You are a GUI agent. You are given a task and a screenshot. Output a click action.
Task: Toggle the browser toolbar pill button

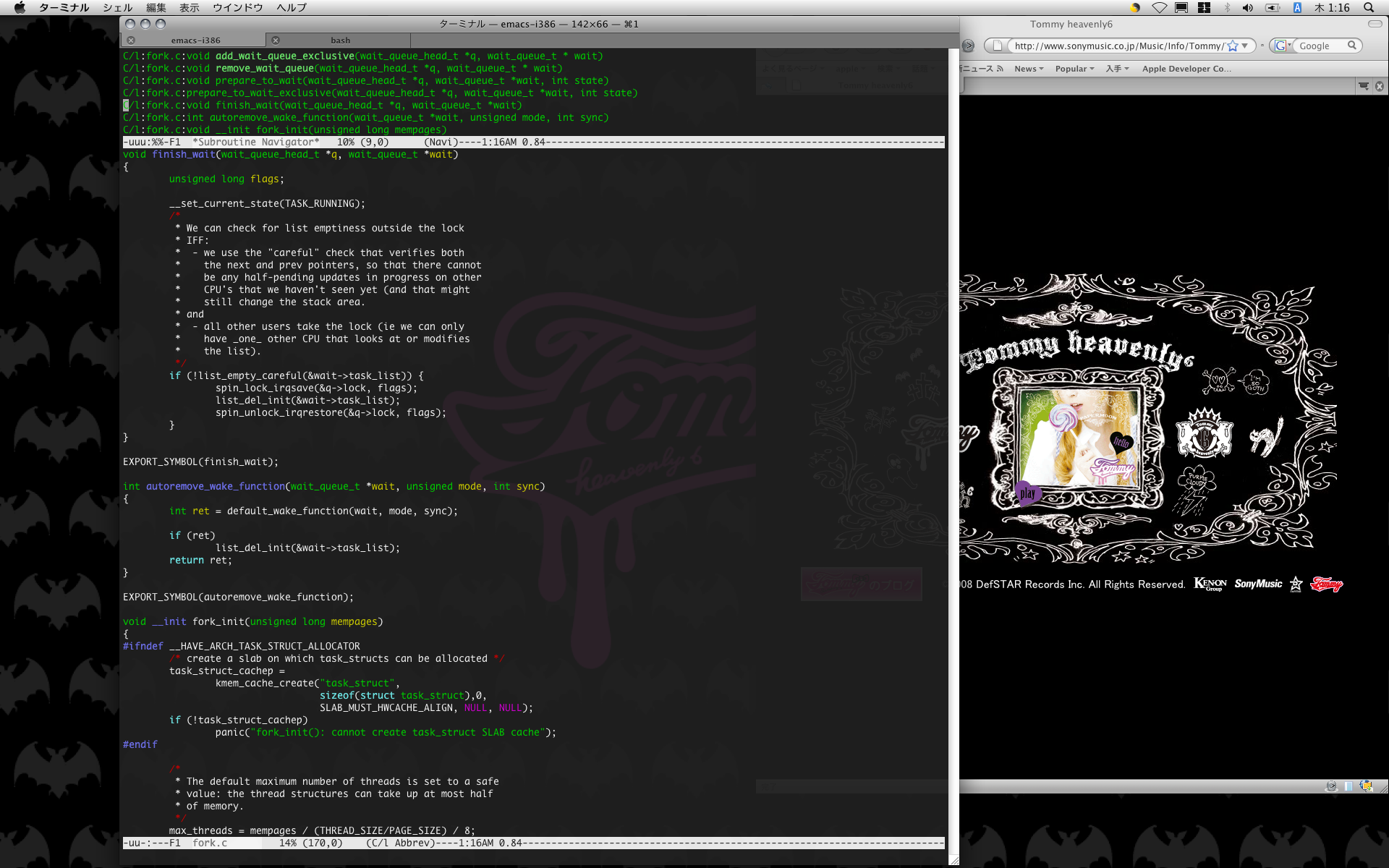pyautogui.click(x=1375, y=24)
